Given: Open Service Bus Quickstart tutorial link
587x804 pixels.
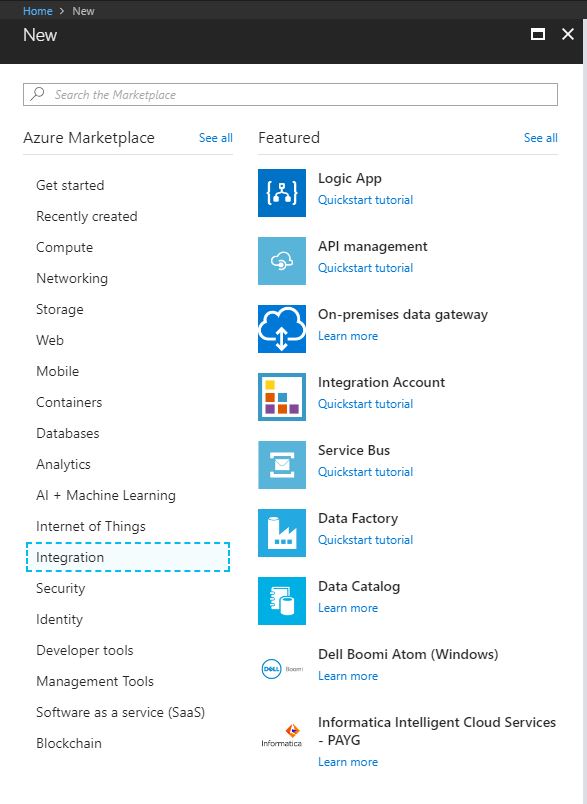Looking at the screenshot, I should pos(365,472).
